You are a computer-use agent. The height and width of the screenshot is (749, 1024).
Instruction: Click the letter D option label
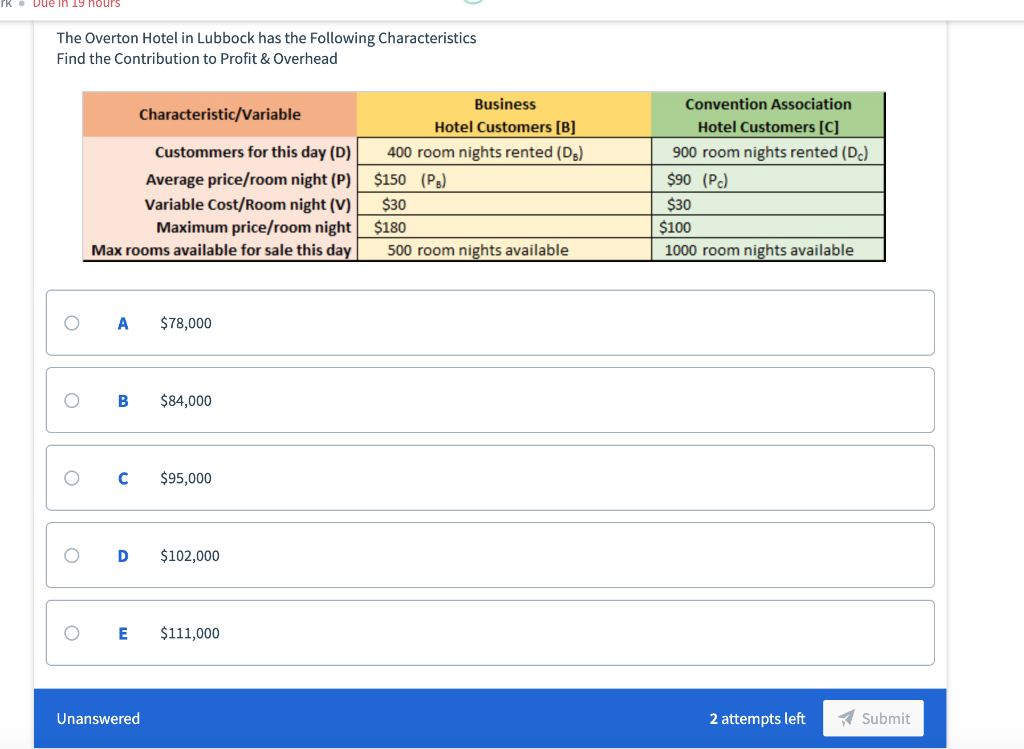click(x=123, y=556)
